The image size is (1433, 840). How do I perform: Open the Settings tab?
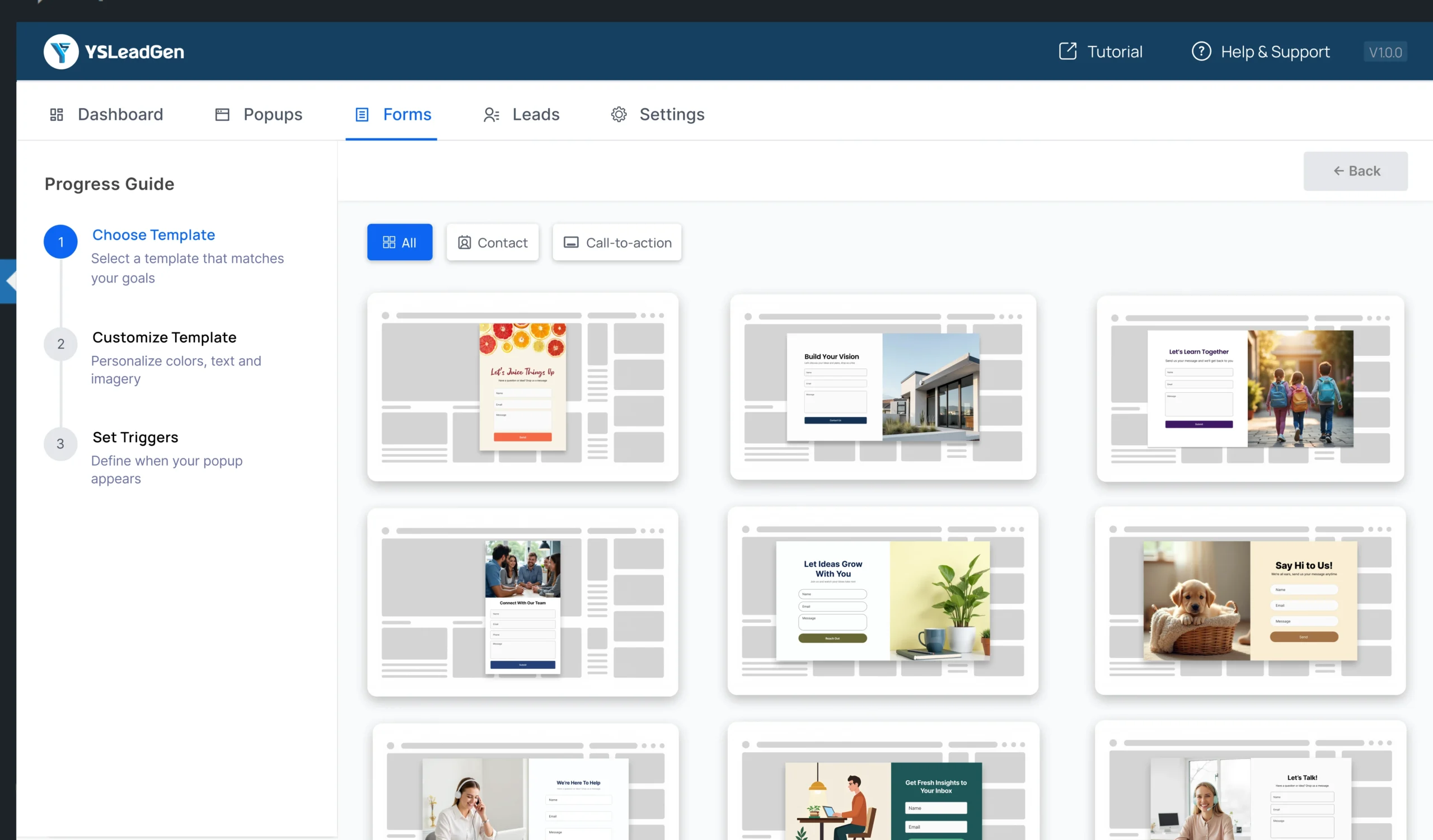pos(658,114)
